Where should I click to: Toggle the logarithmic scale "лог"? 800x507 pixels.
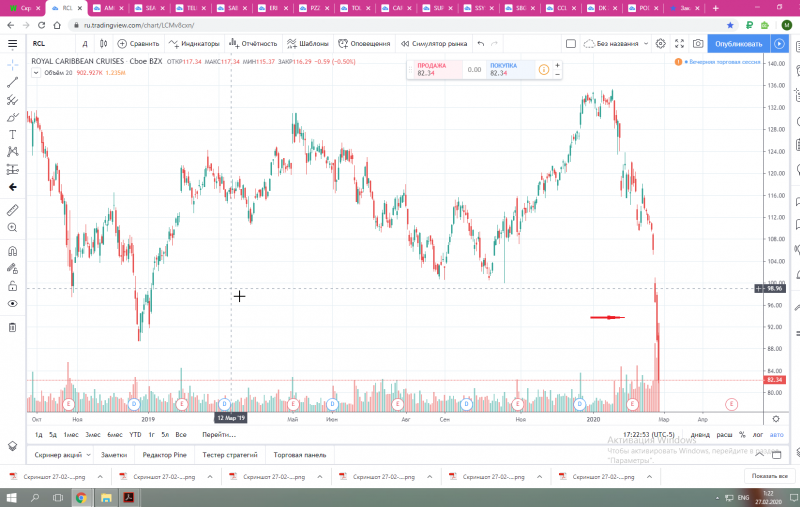click(x=758, y=435)
